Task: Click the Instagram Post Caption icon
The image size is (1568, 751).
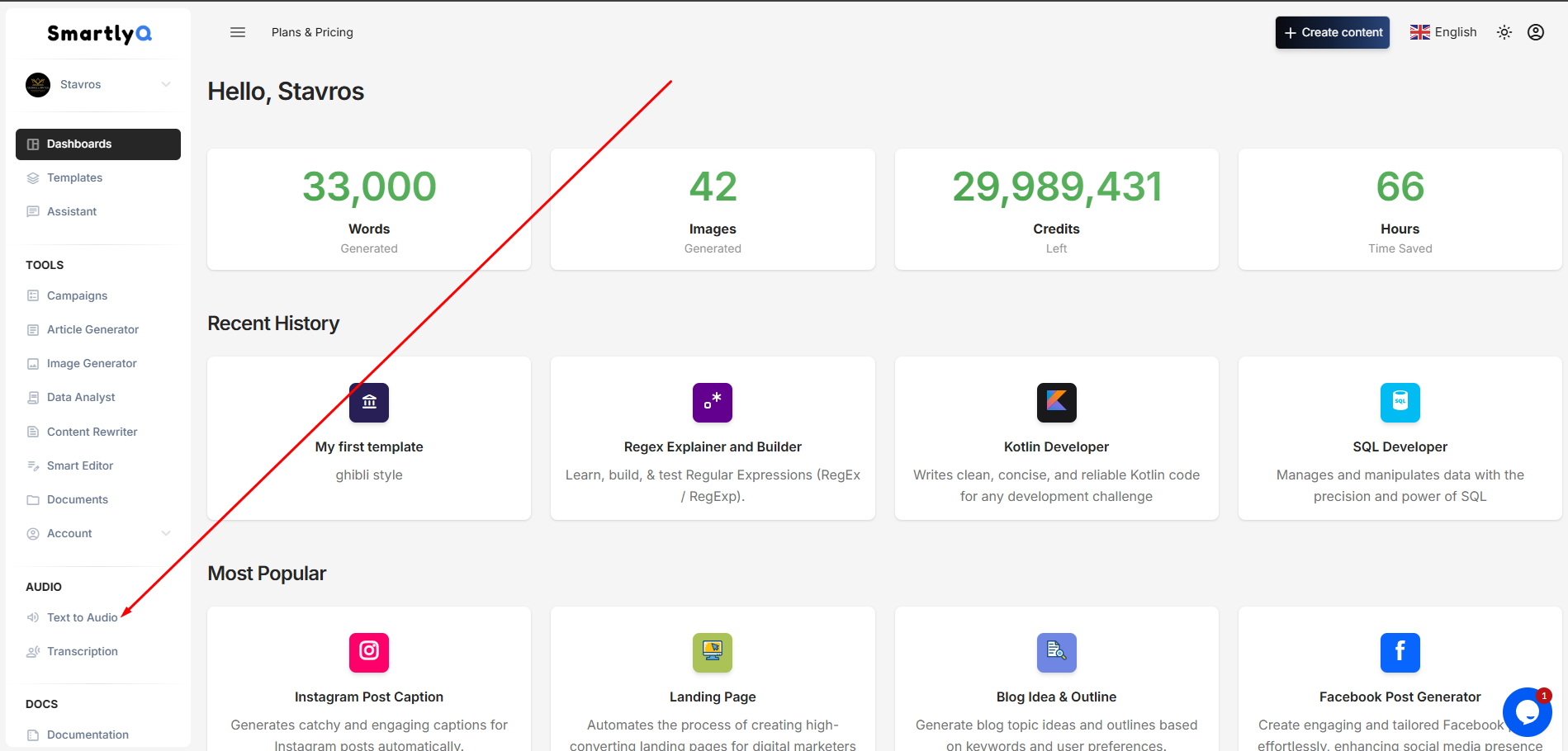Action: 369,653
